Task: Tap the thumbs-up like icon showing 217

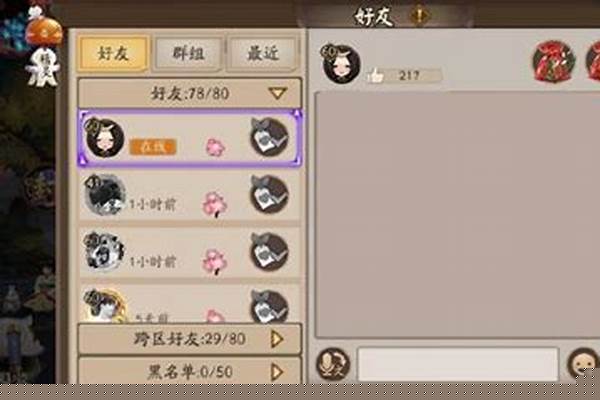Action: click(376, 75)
